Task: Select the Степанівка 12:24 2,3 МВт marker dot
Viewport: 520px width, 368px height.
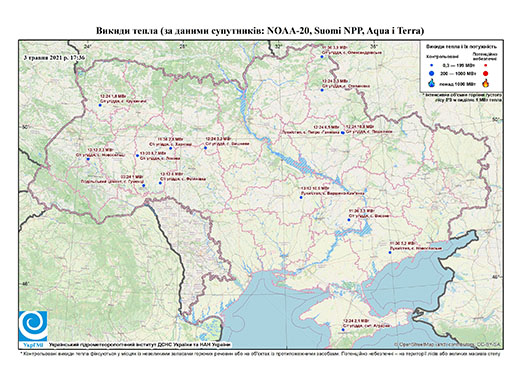Action: click(322, 90)
